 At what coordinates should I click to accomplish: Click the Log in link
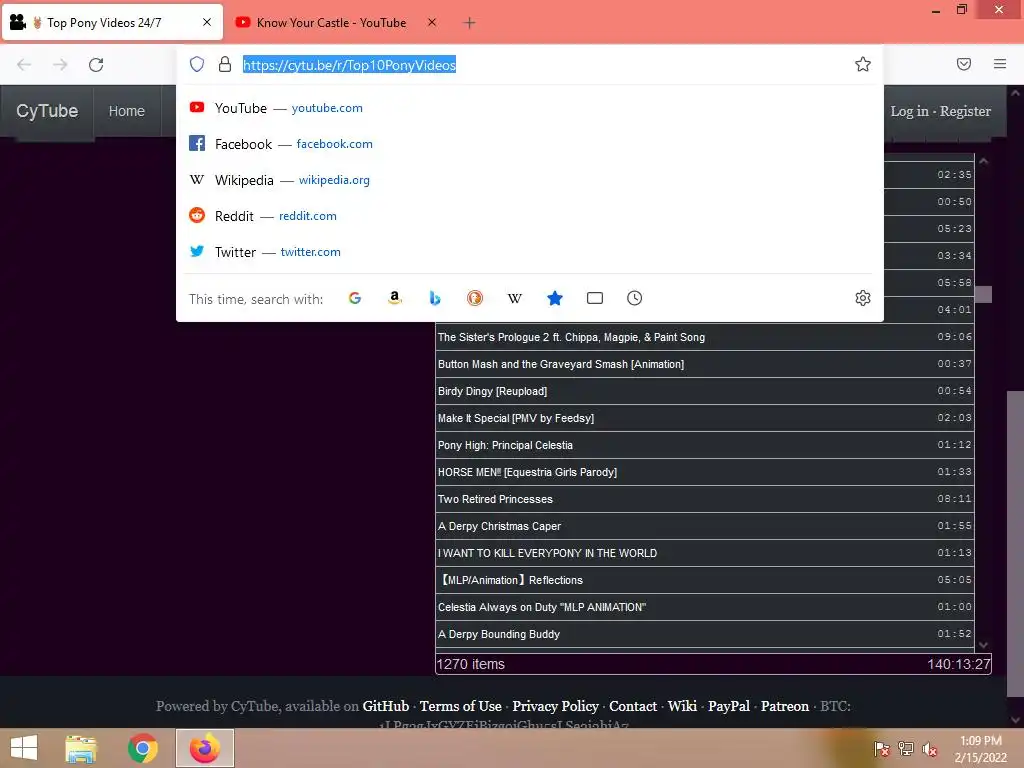tap(909, 111)
